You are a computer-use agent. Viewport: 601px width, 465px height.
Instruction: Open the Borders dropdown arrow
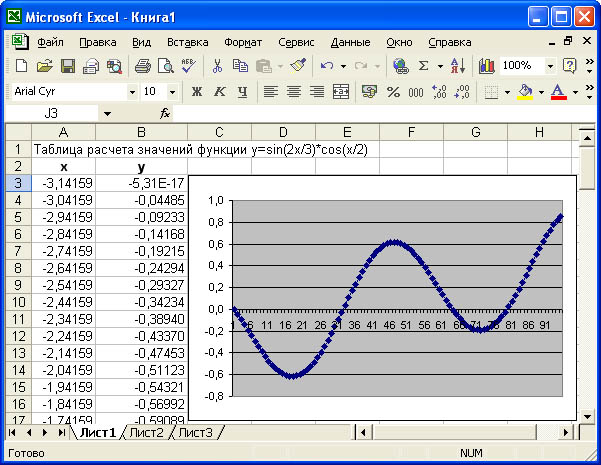(507, 92)
